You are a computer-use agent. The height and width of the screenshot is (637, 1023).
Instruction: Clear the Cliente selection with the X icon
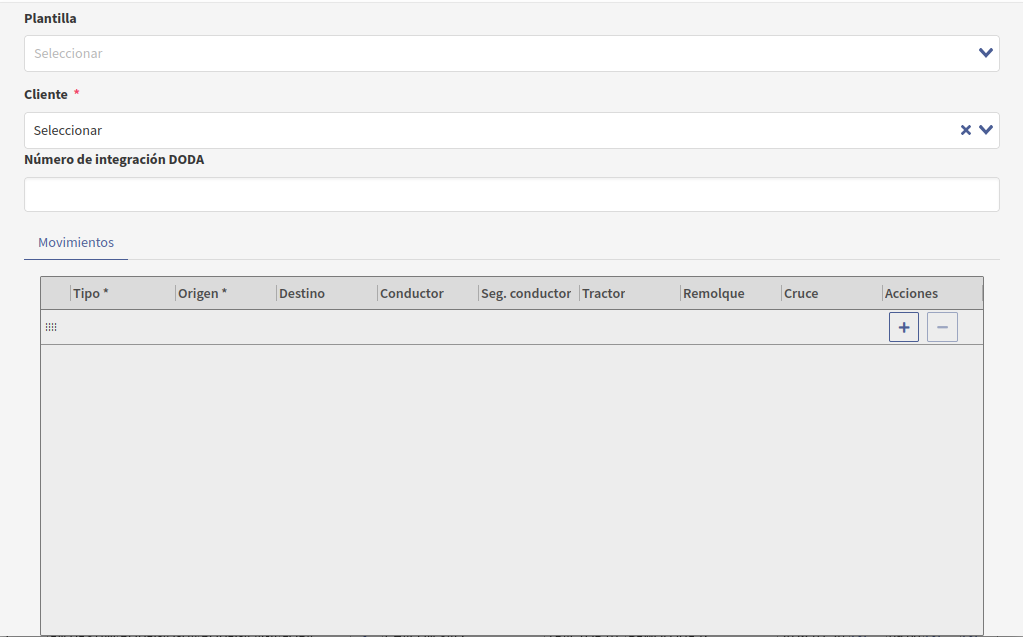click(966, 130)
